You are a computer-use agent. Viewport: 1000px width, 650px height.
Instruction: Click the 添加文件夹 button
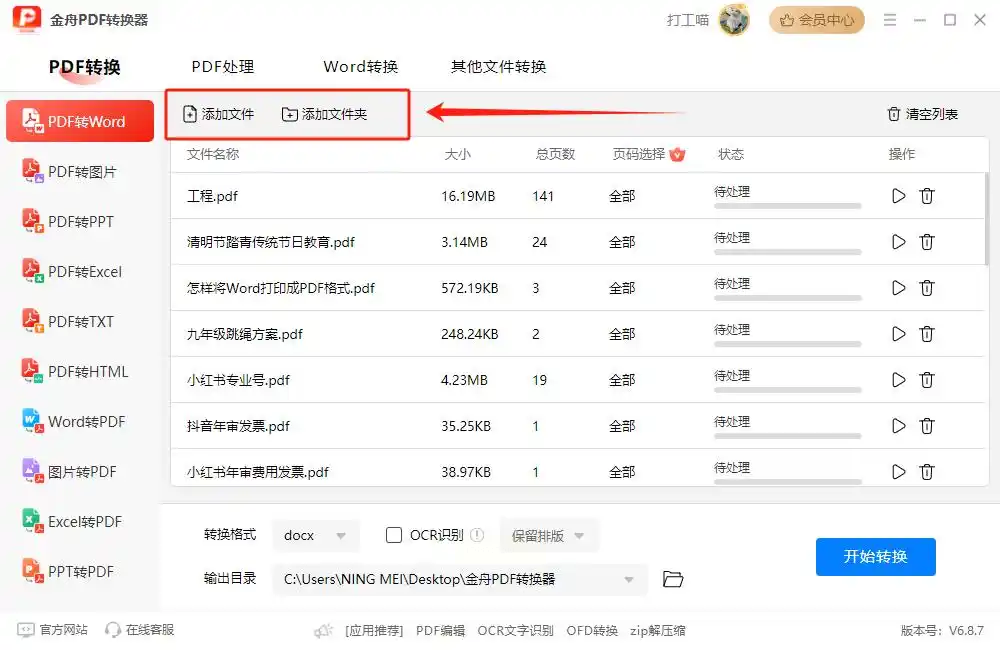pyautogui.click(x=325, y=114)
